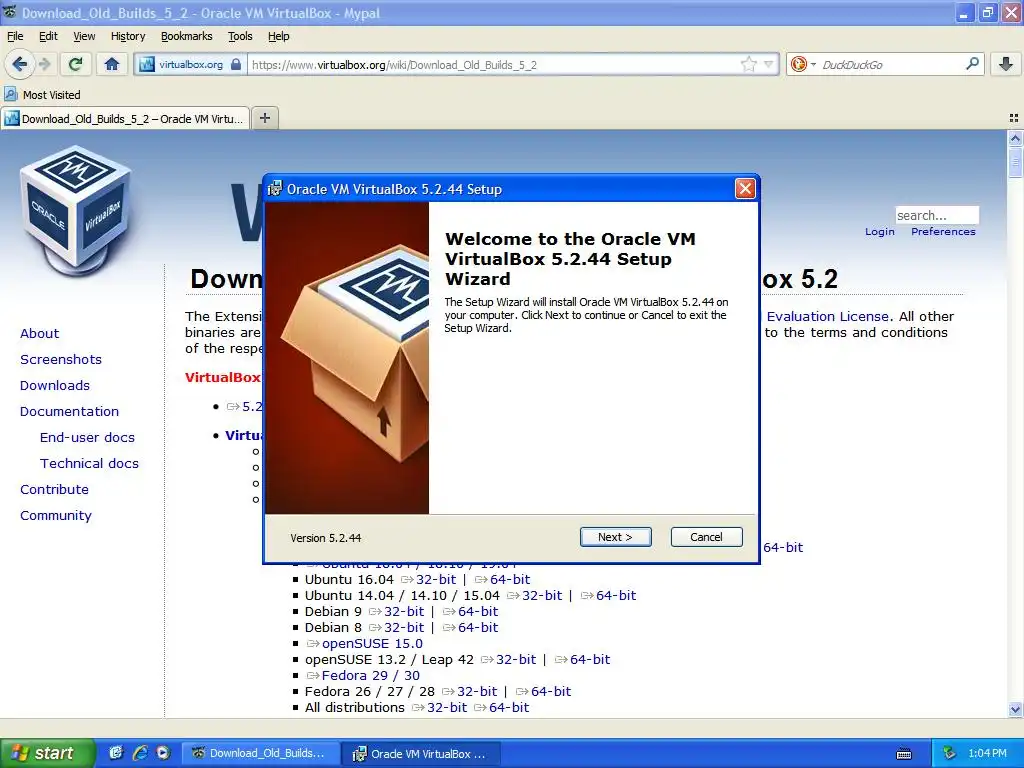Viewport: 1024px width, 768px height.
Task: Open the File menu
Action: [x=15, y=36]
